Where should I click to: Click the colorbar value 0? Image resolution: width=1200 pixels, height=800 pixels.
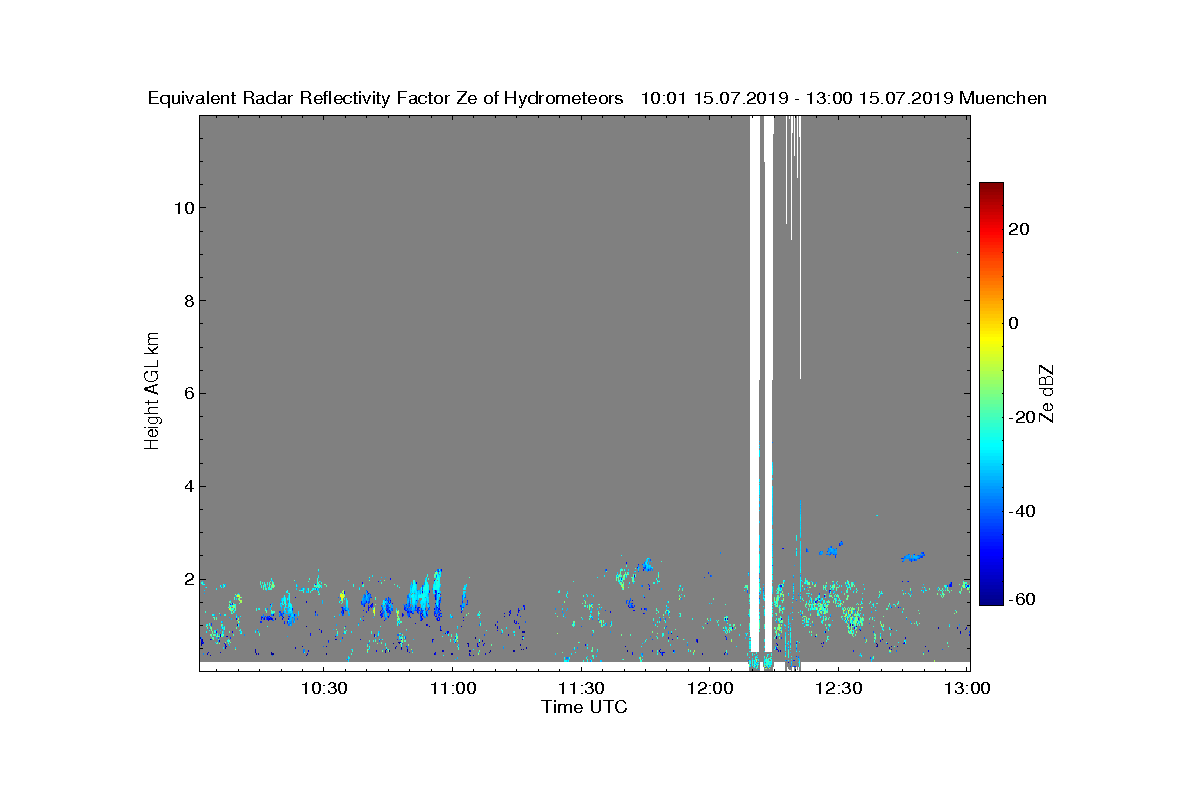pos(1014,323)
